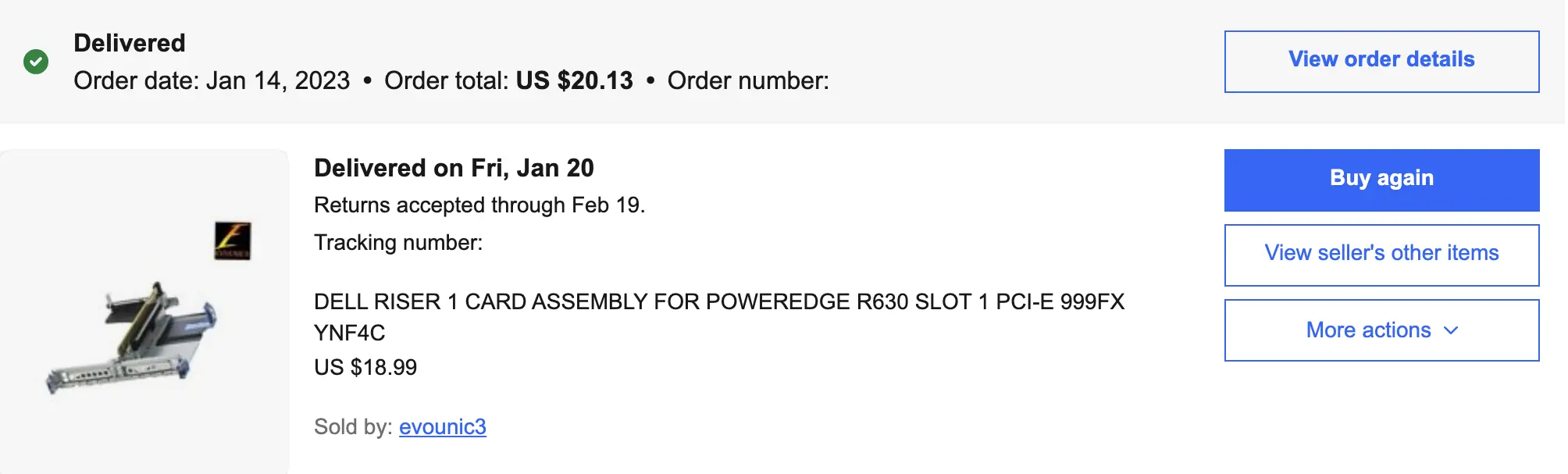Click the Delivered status heading
The width and height of the screenshot is (1568, 474).
click(x=130, y=43)
